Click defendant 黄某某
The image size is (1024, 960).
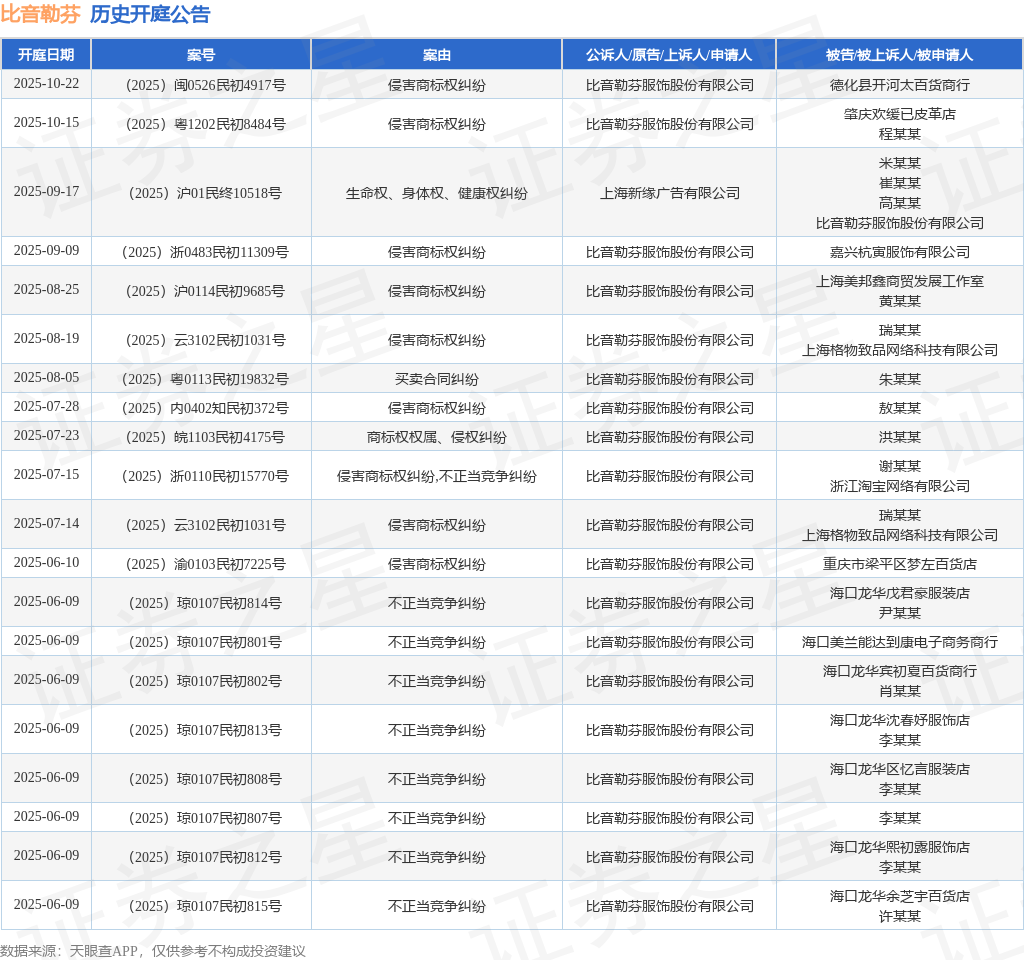click(899, 301)
